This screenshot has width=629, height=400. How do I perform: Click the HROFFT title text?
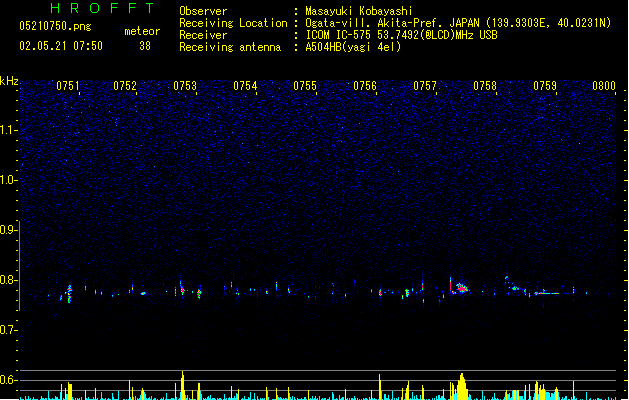click(x=102, y=8)
